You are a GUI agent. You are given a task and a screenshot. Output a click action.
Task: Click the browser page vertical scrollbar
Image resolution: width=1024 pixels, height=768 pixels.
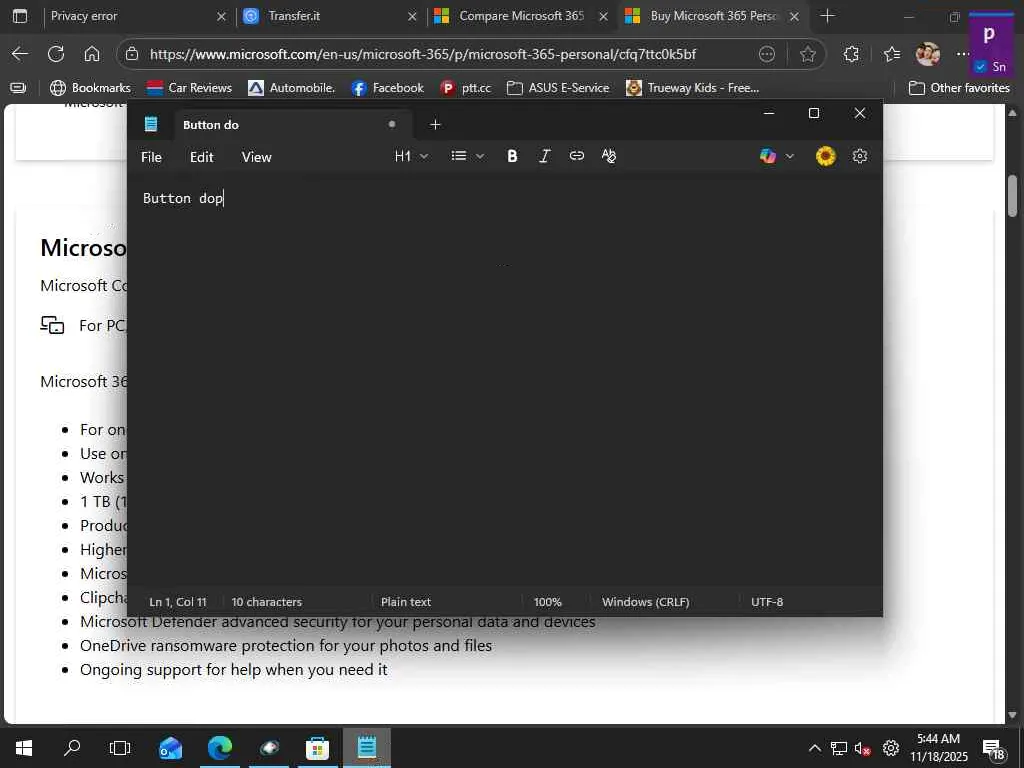pos(1012,196)
